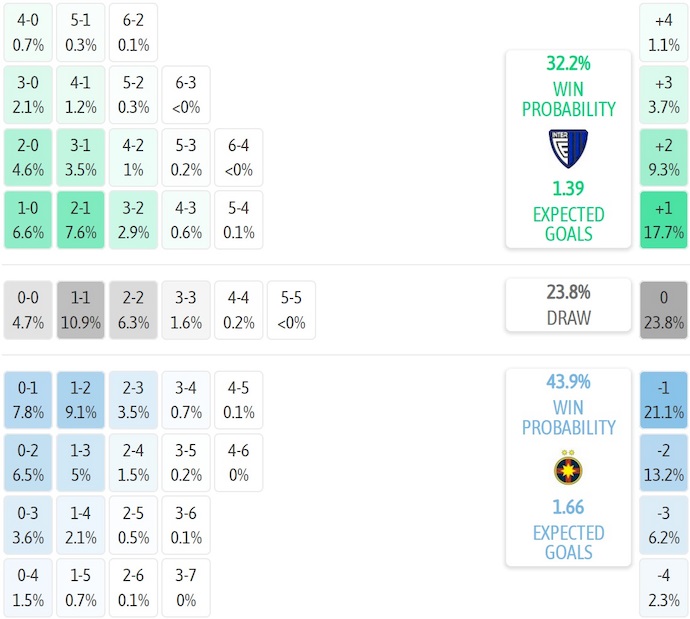Choose the 0-4 score cell
Image resolution: width=690 pixels, height=619 pixels.
coord(29,587)
